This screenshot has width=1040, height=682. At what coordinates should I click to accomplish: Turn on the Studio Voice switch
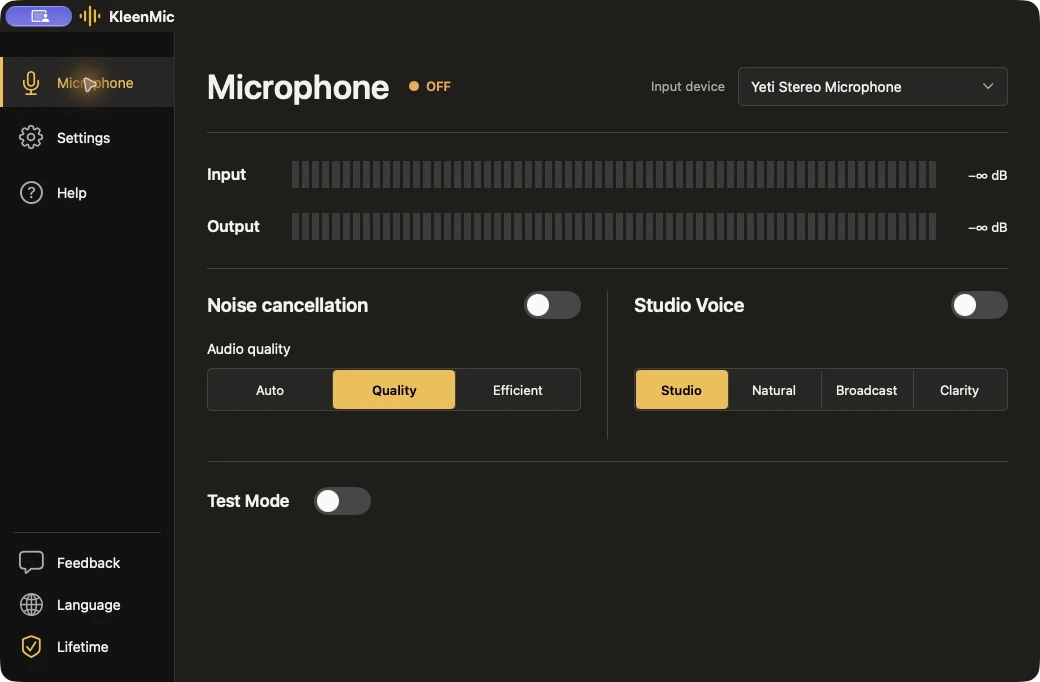click(979, 305)
